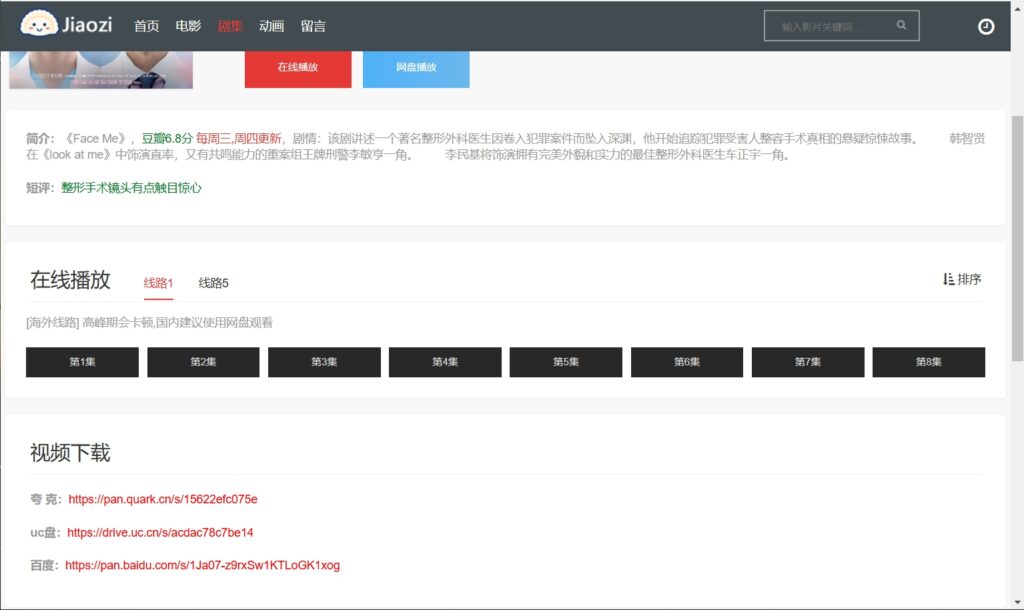1024x610 pixels.
Task: Open the 动画 navigation item
Action: click(271, 26)
